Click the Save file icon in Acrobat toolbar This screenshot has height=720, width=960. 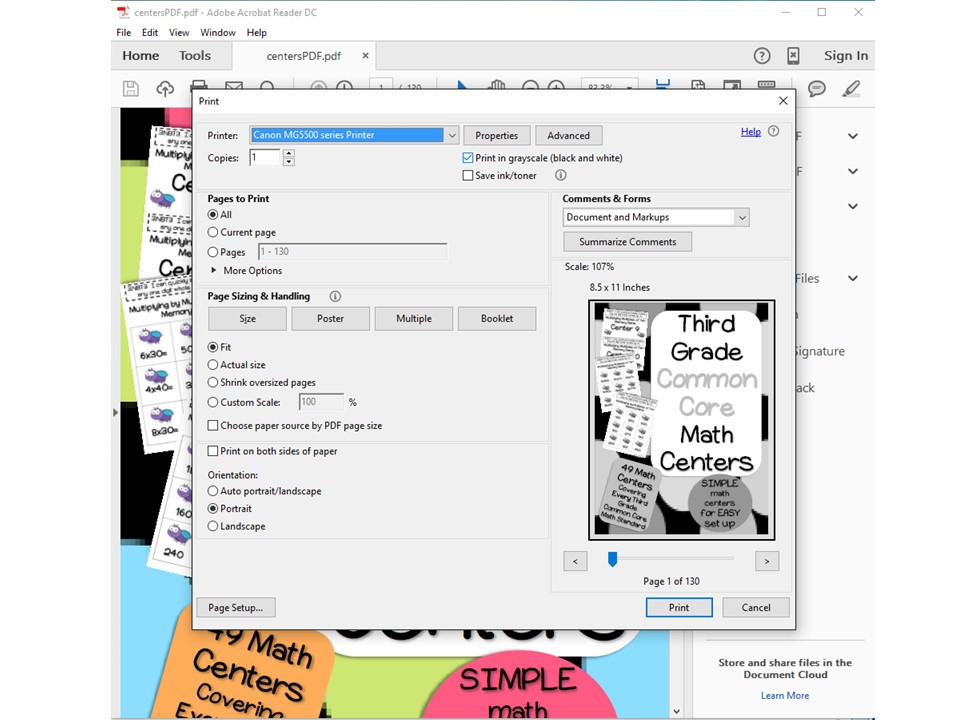[130, 89]
